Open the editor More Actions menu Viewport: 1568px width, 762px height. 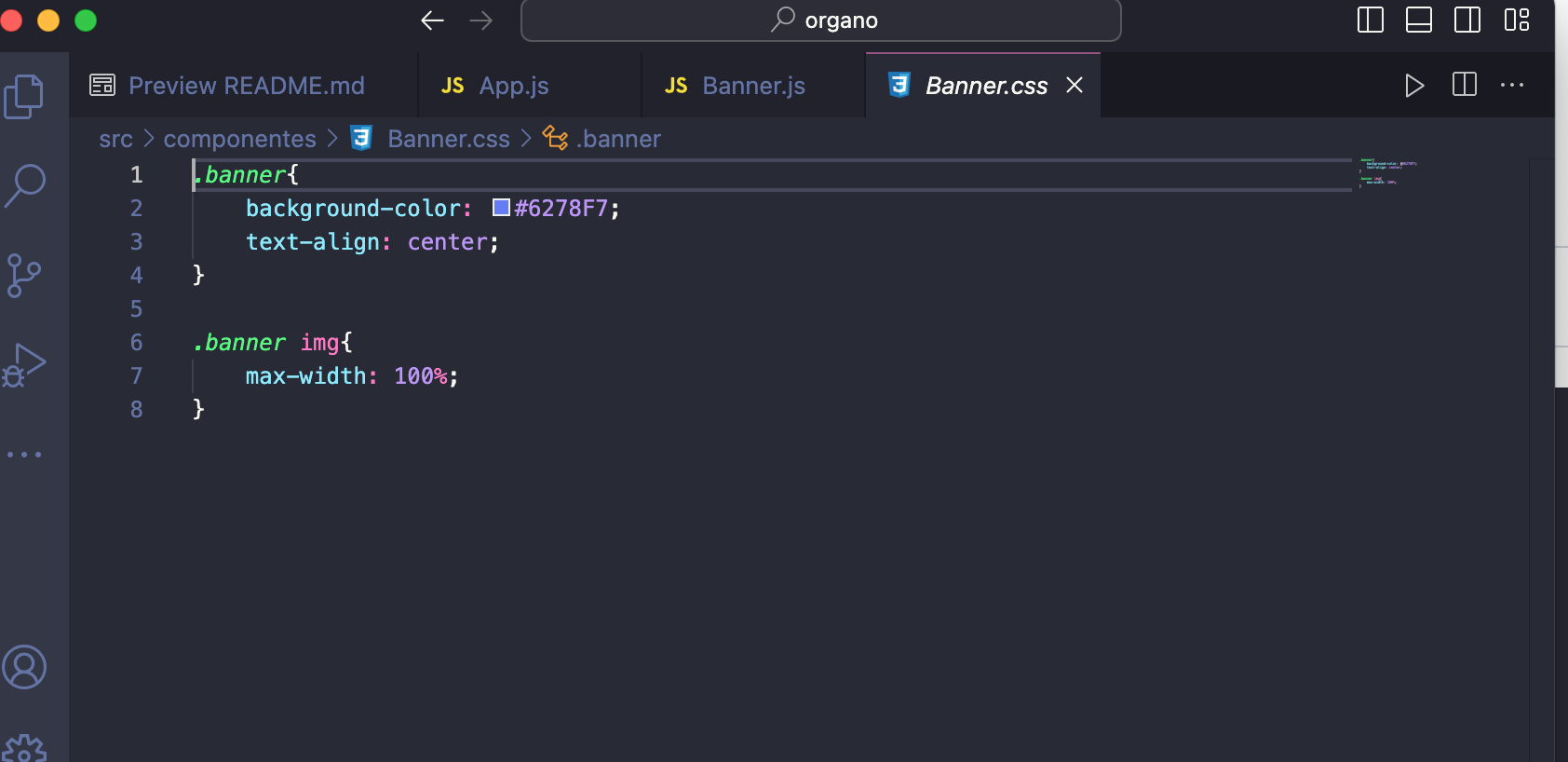1512,85
